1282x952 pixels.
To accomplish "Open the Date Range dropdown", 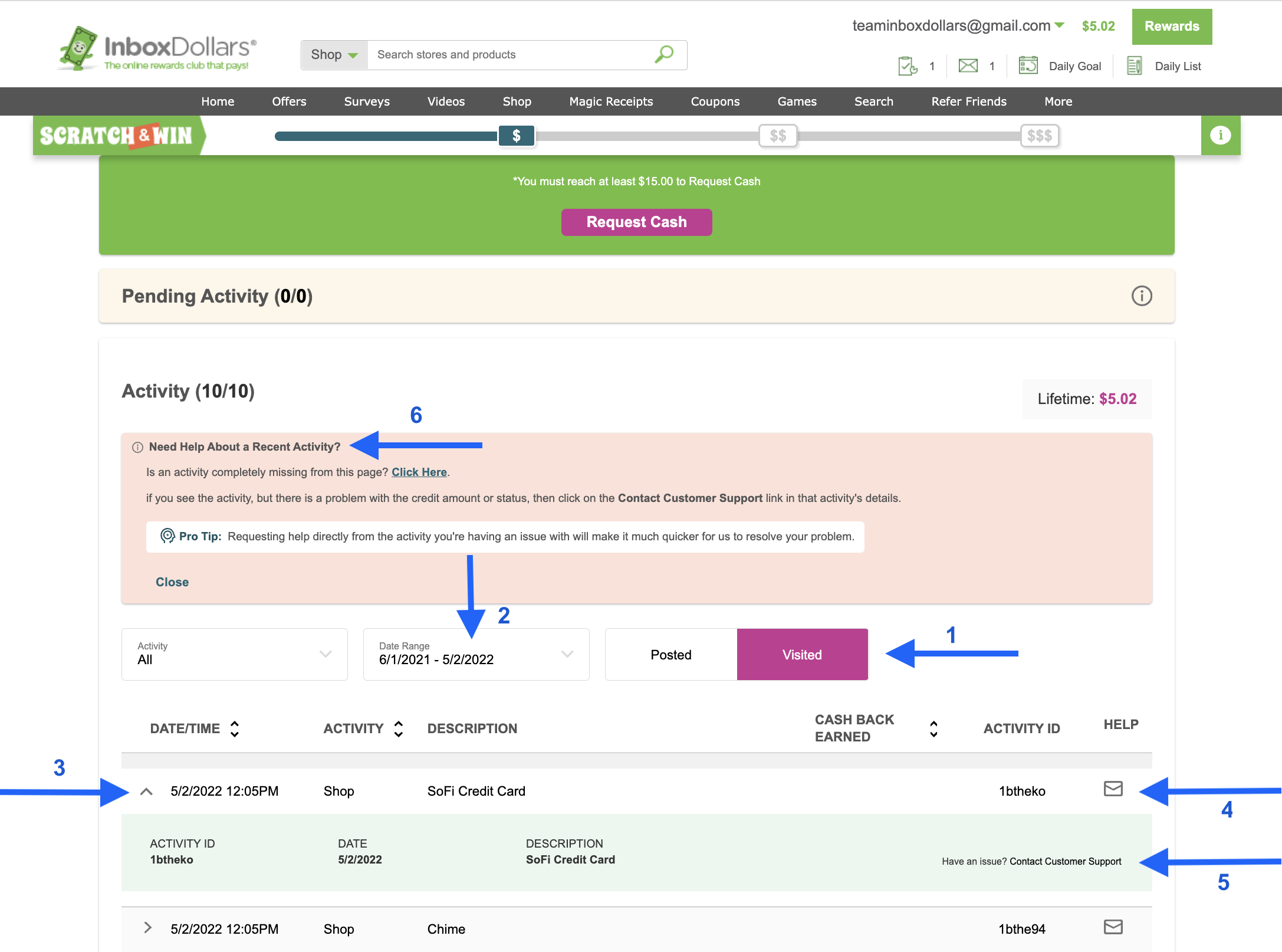I will click(x=476, y=654).
